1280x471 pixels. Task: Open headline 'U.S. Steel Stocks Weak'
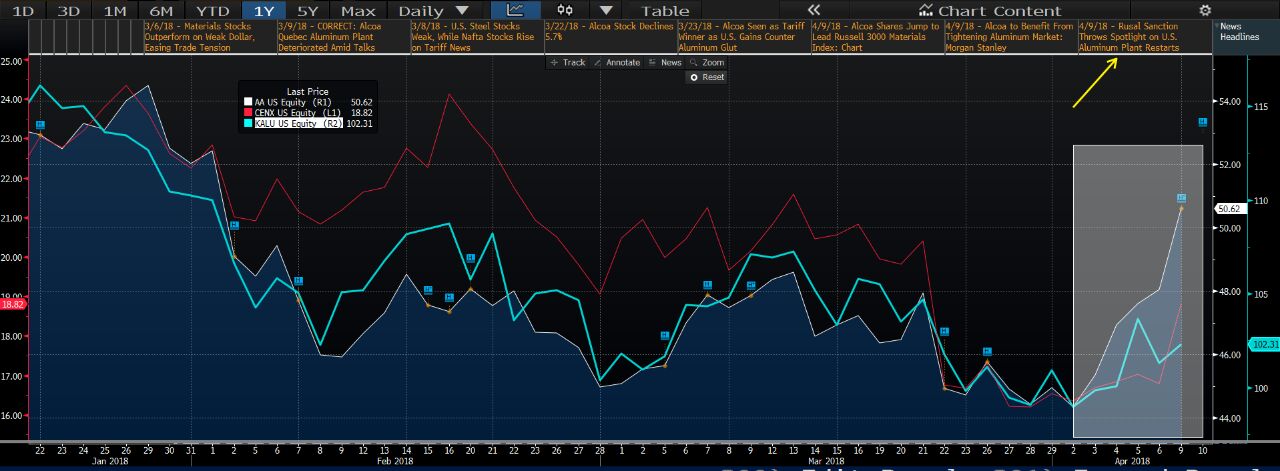[x=475, y=36]
